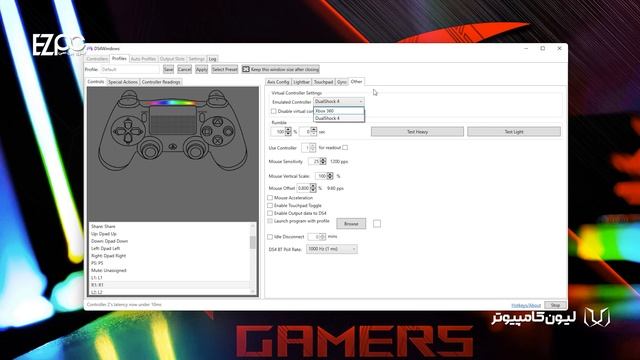
Task: Open the Controller Readings tab
Action: (161, 82)
